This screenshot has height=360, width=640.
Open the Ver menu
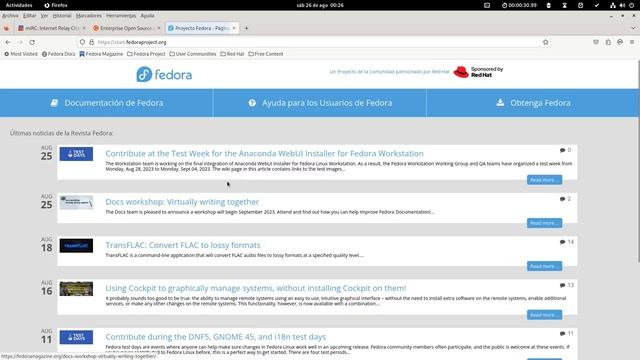point(44,16)
